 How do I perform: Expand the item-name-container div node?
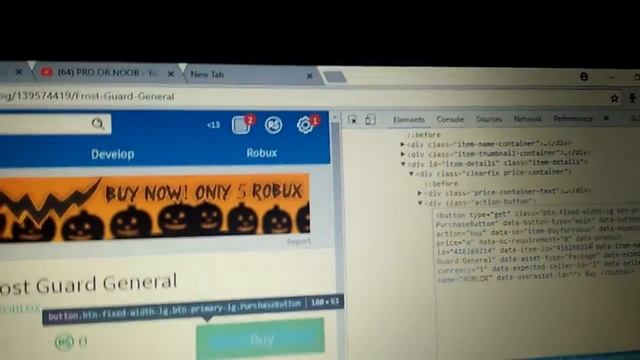coord(402,144)
